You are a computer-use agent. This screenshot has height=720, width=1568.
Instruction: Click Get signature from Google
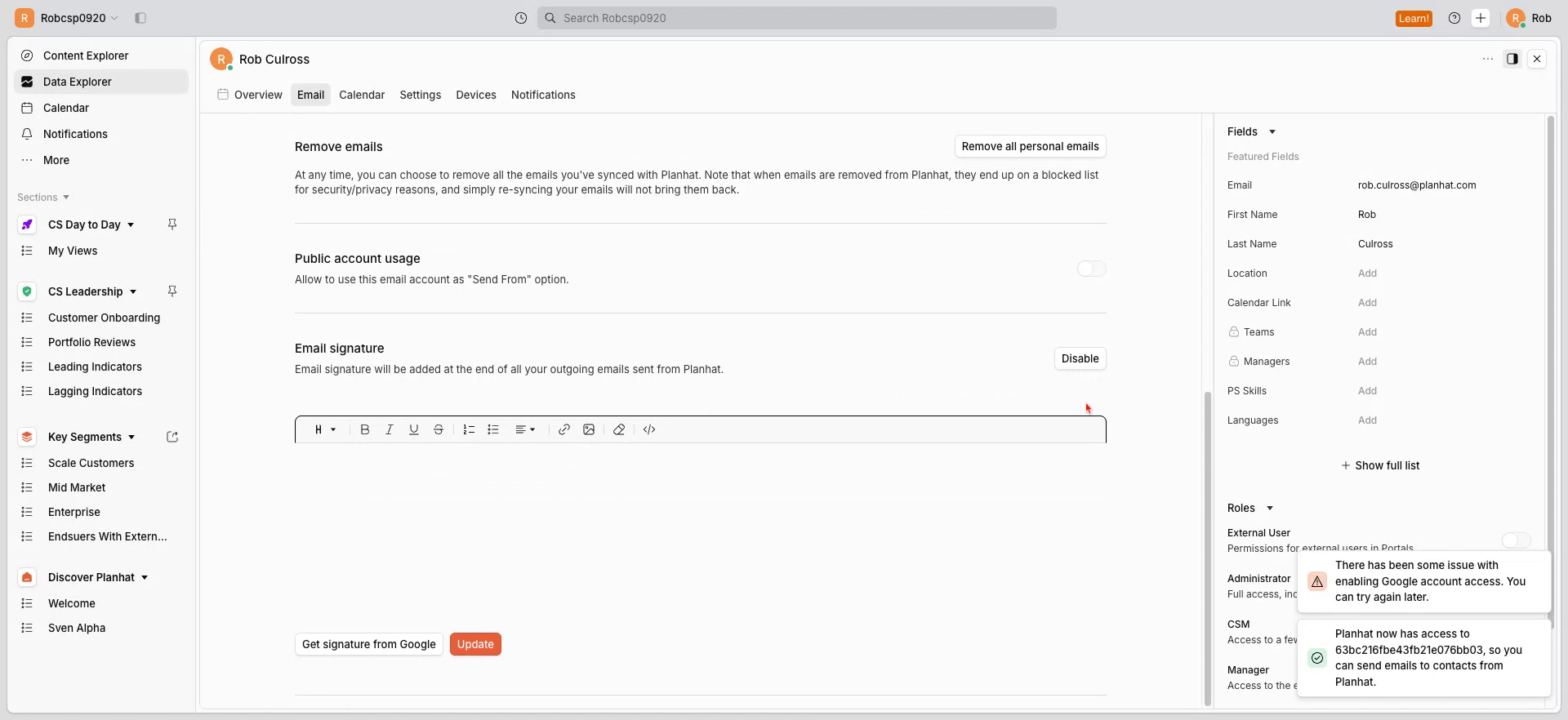(x=369, y=644)
